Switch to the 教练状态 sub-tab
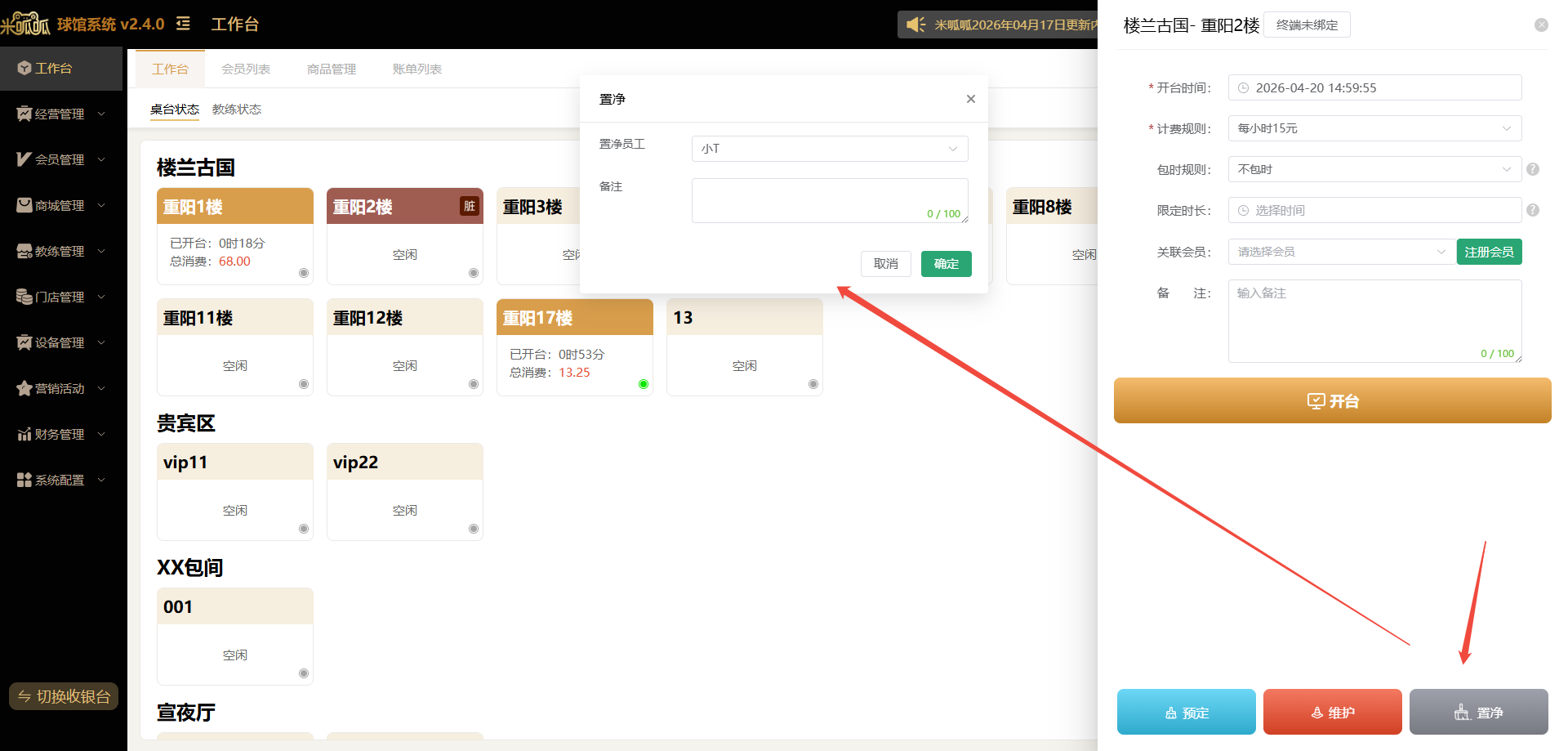The width and height of the screenshot is (1568, 751). (x=237, y=109)
